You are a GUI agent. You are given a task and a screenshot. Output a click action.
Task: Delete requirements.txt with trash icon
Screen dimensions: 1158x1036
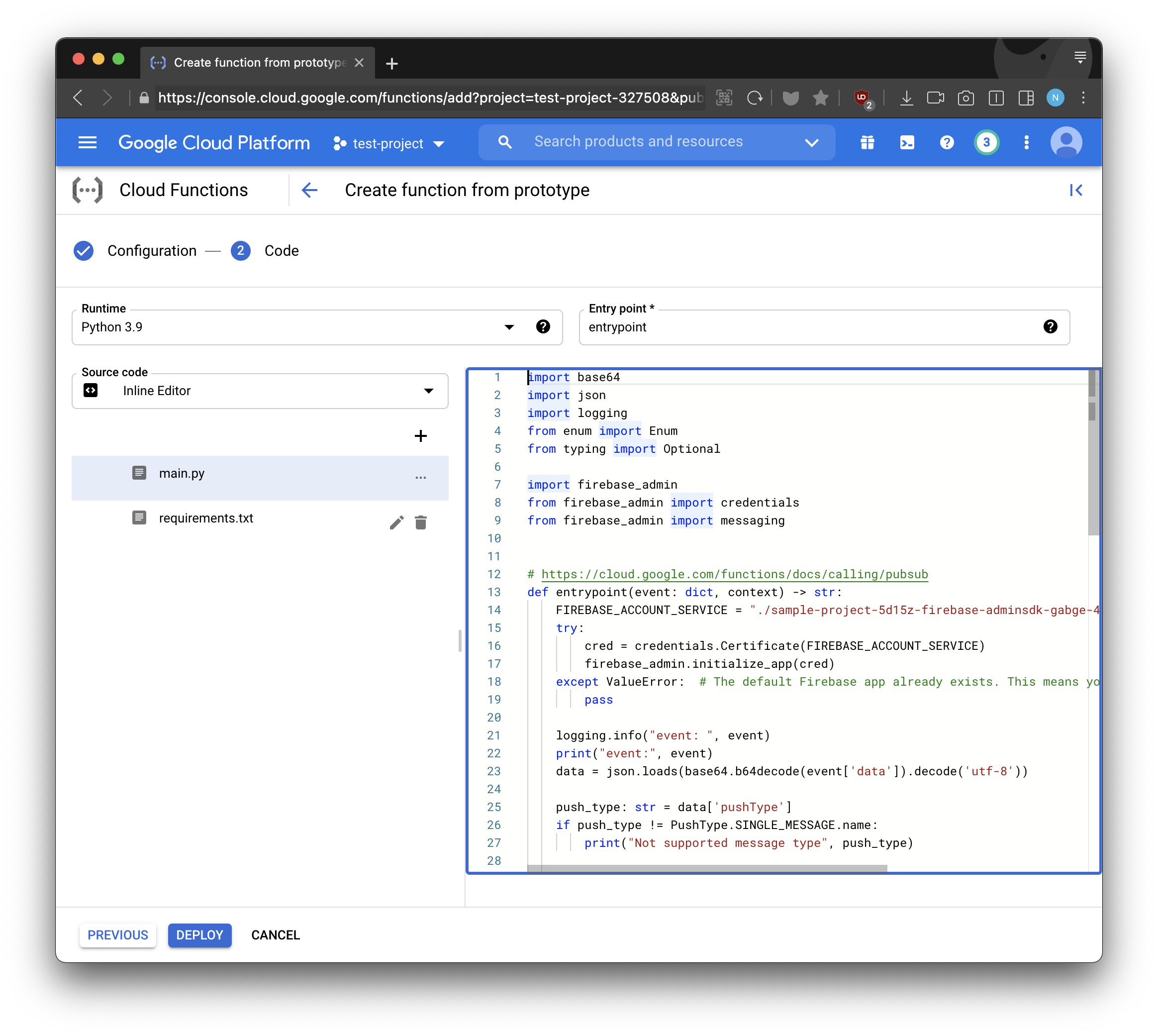(420, 522)
